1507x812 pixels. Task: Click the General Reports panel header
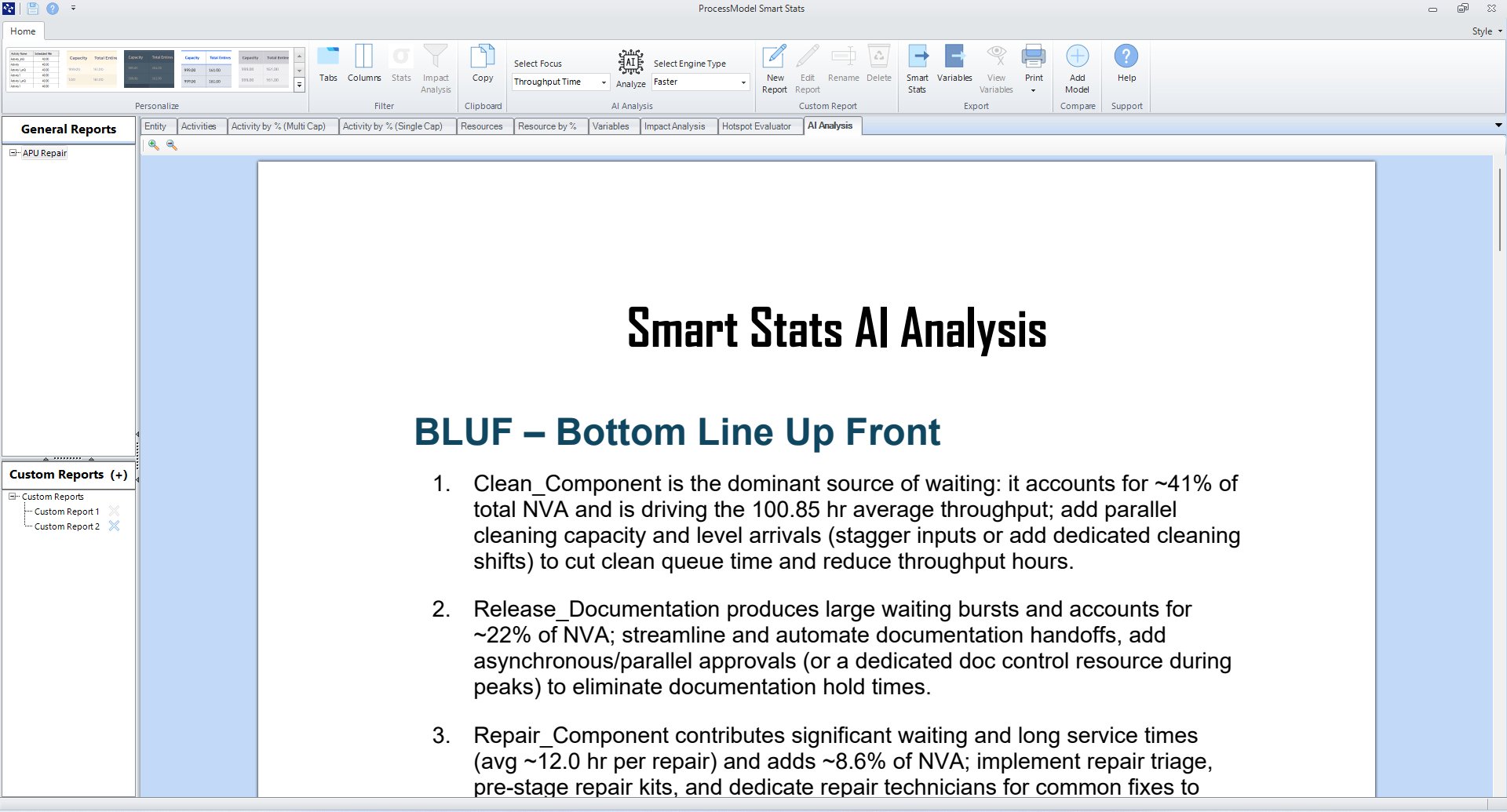pyautogui.click(x=68, y=129)
